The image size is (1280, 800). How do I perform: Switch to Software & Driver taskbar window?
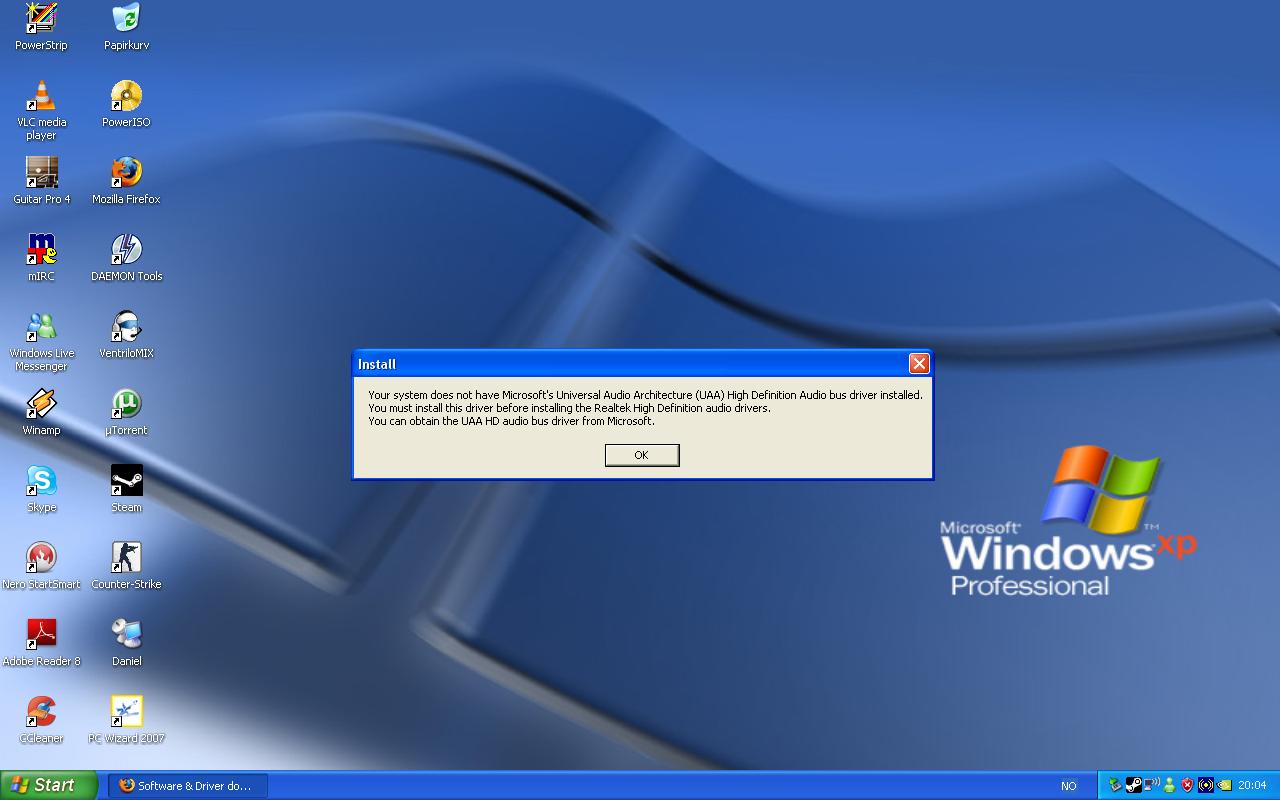[187, 786]
